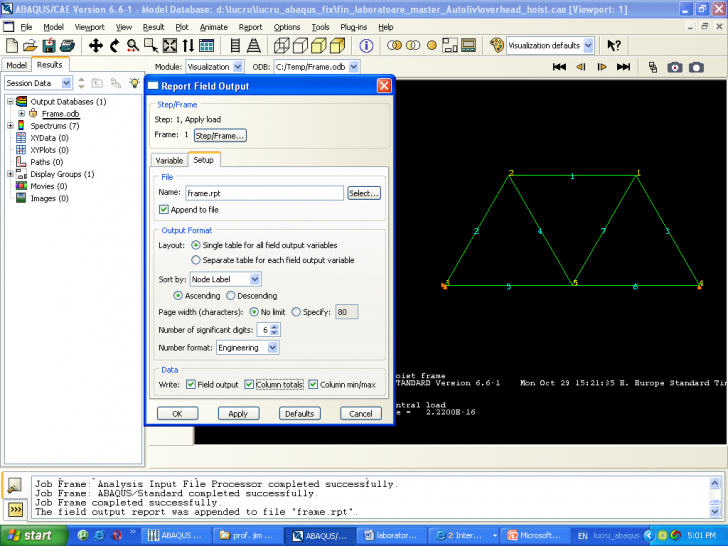Screen dimensions: 728x546
Task: Click the context help arrow icon
Action: [614, 46]
